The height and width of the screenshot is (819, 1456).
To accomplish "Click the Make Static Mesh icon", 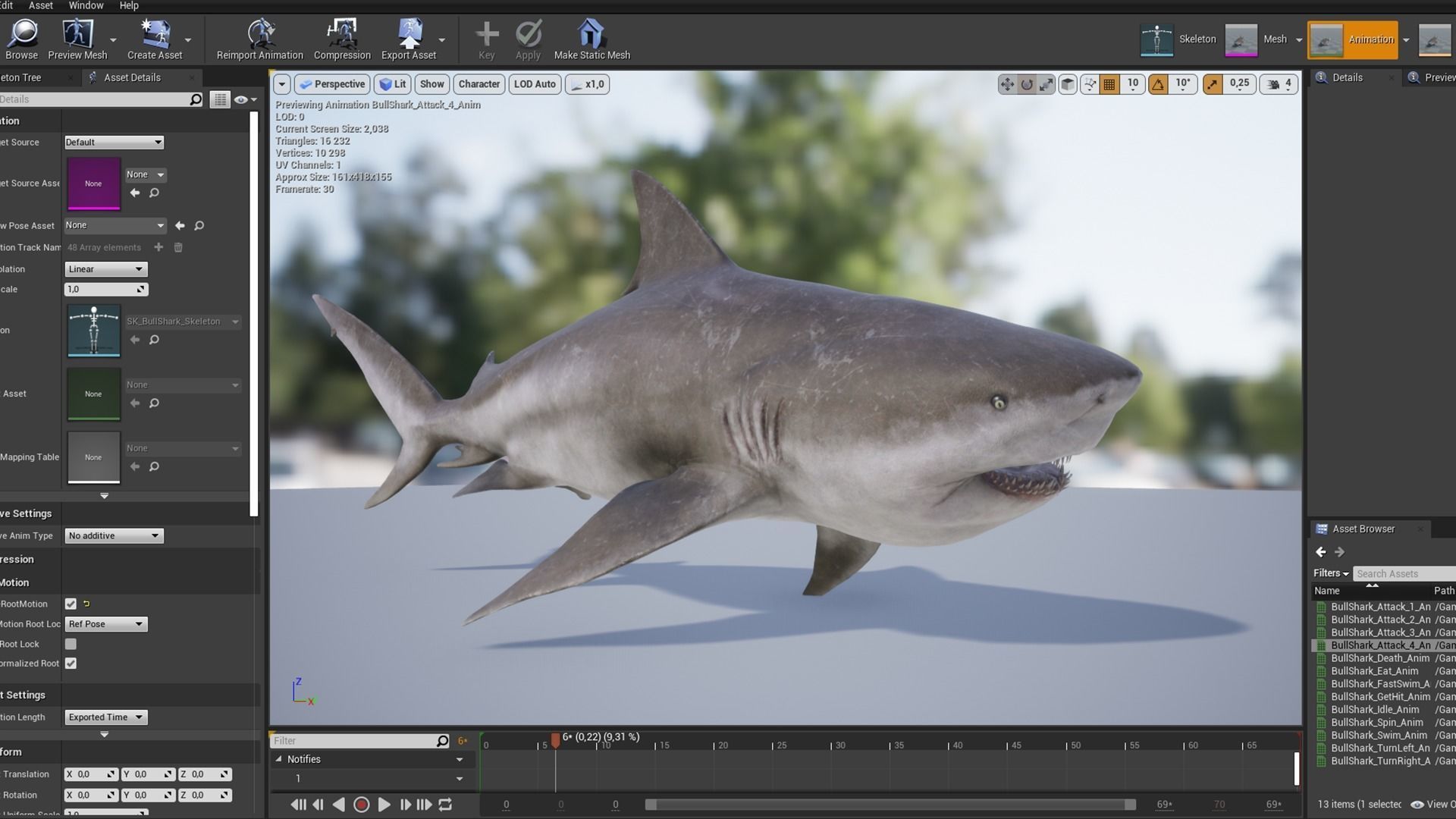I will tap(591, 34).
